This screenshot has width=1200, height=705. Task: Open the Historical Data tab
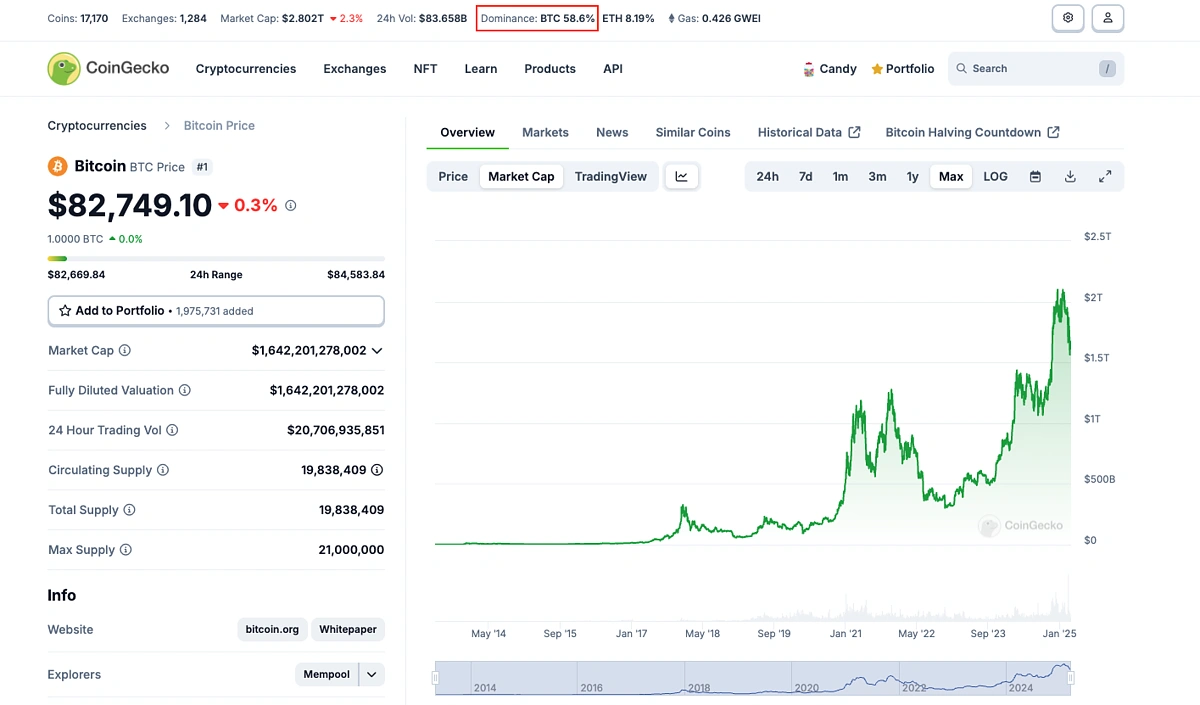(809, 132)
